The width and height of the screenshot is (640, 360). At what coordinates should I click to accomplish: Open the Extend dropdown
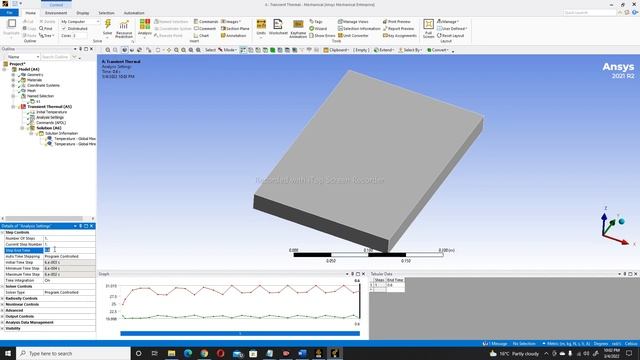coord(383,50)
